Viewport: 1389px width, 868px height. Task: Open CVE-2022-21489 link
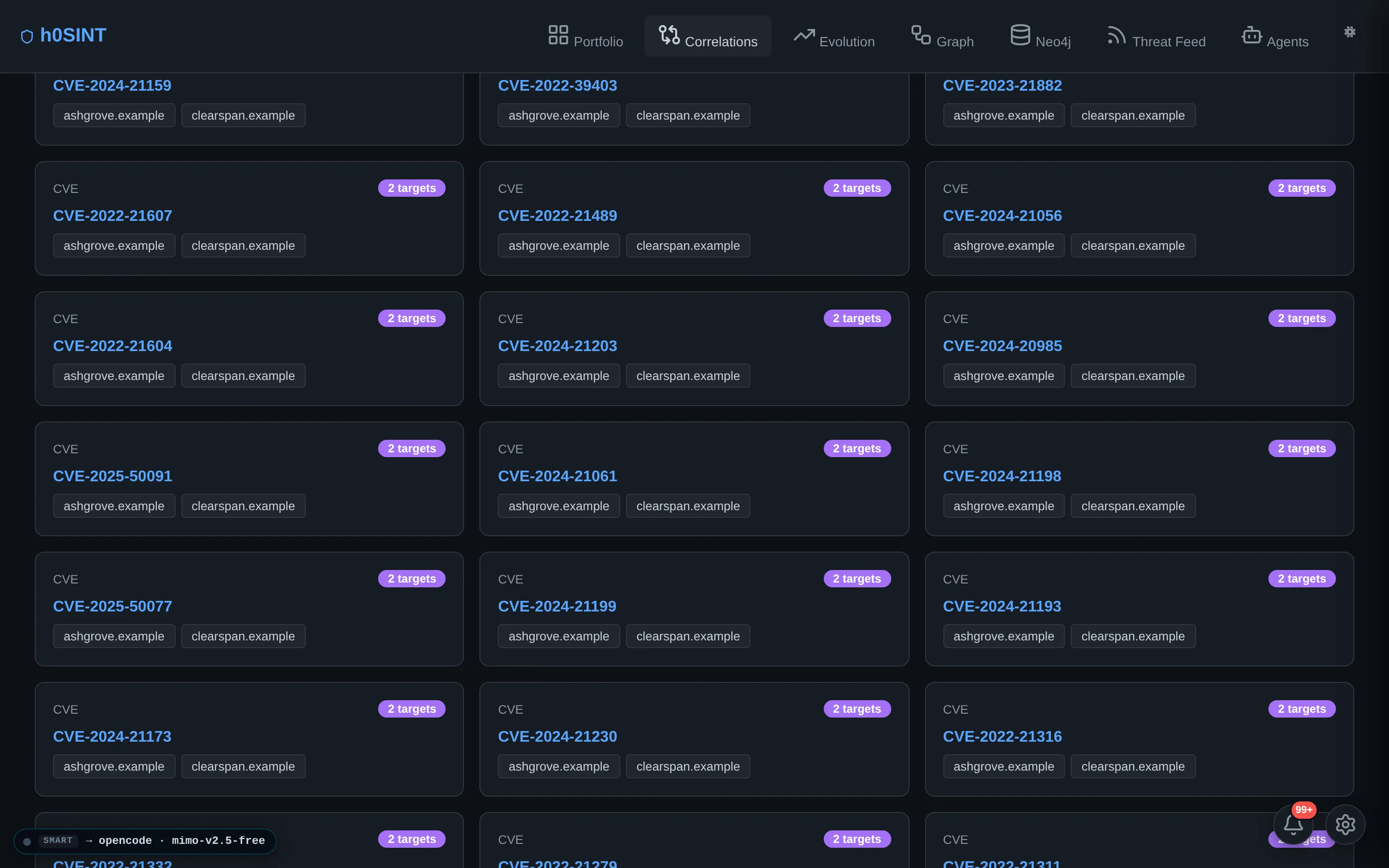click(558, 216)
